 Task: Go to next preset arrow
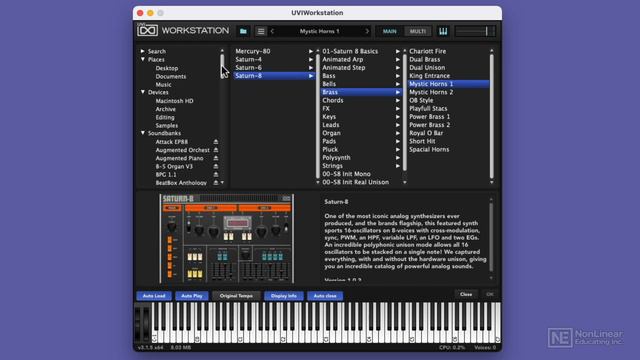pos(367,31)
